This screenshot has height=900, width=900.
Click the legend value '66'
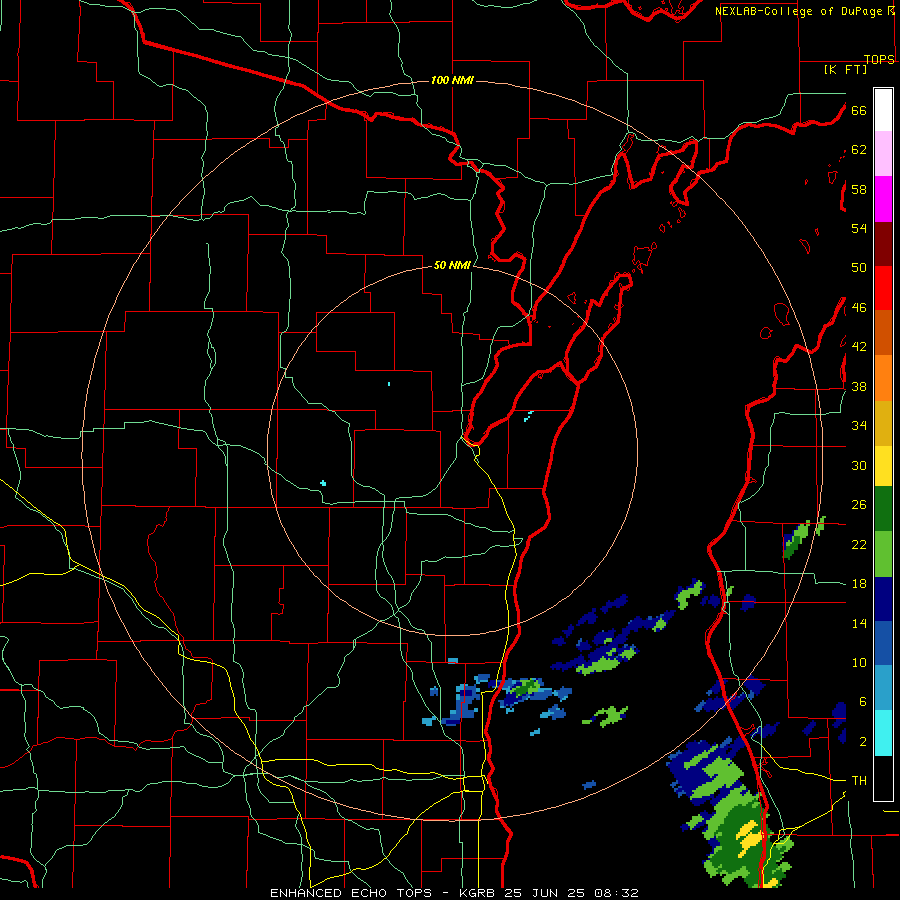(859, 110)
